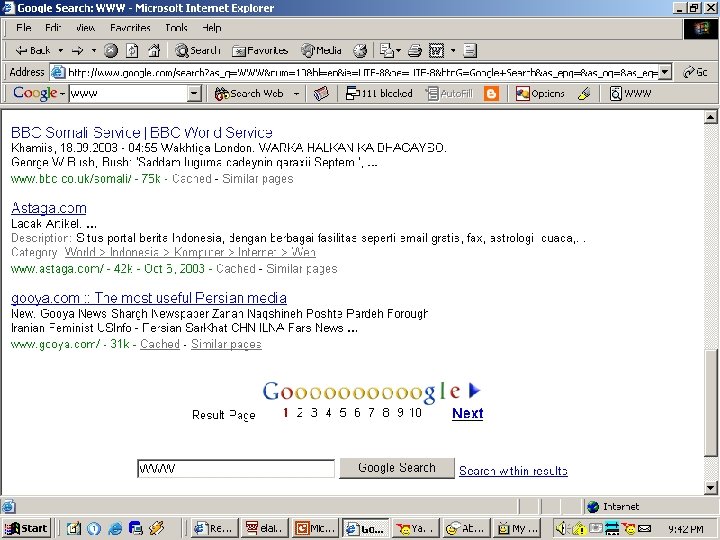The width and height of the screenshot is (720, 540).
Task: Click the Discuss toolbar icon
Action: (470, 51)
